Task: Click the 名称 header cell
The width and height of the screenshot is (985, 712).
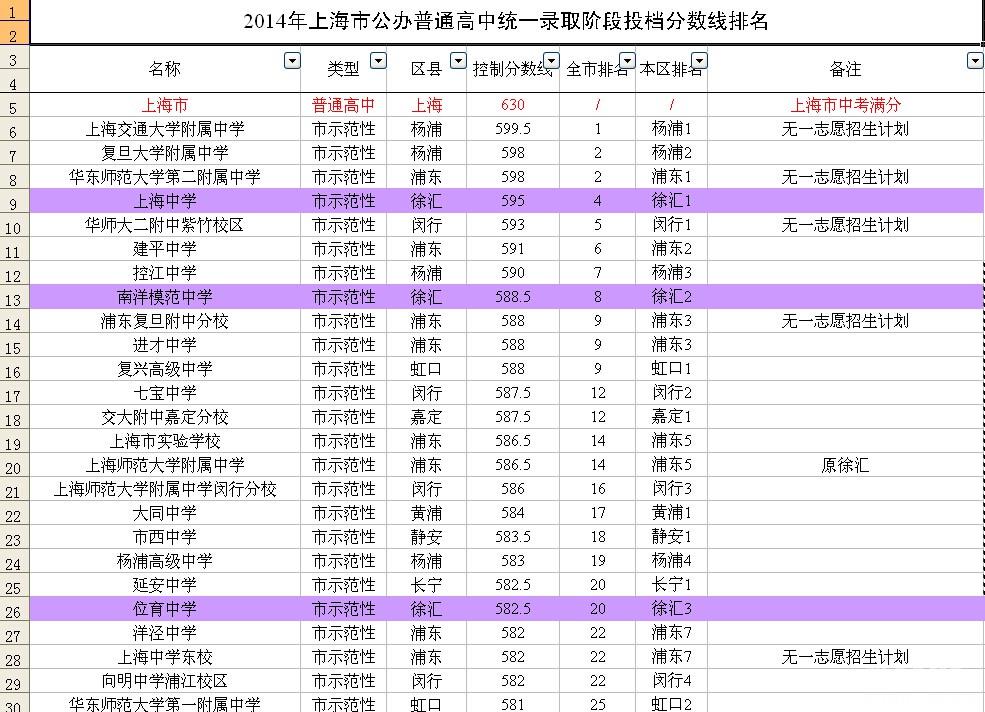Action: tap(165, 69)
